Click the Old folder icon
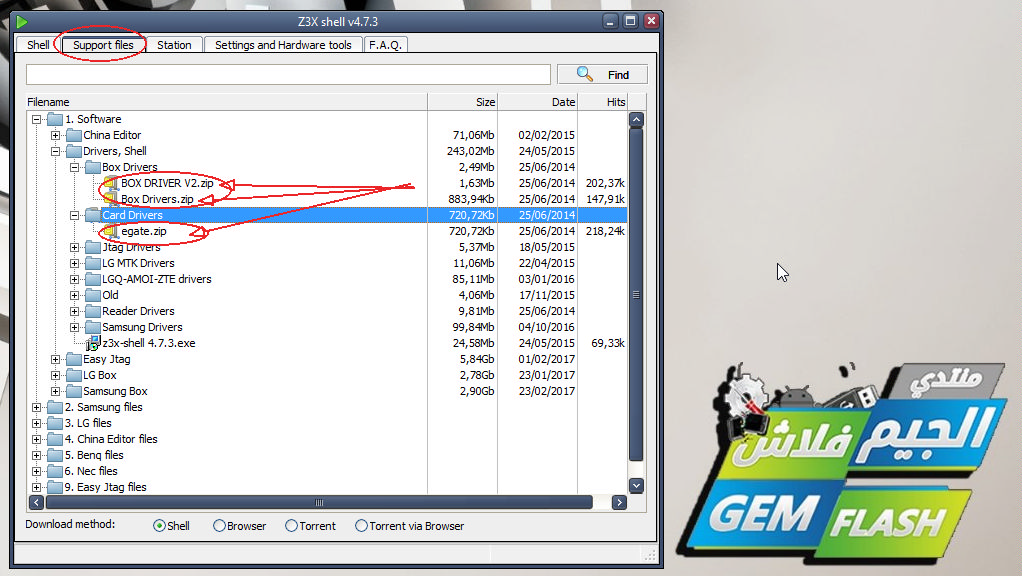1022x576 pixels. (x=93, y=295)
